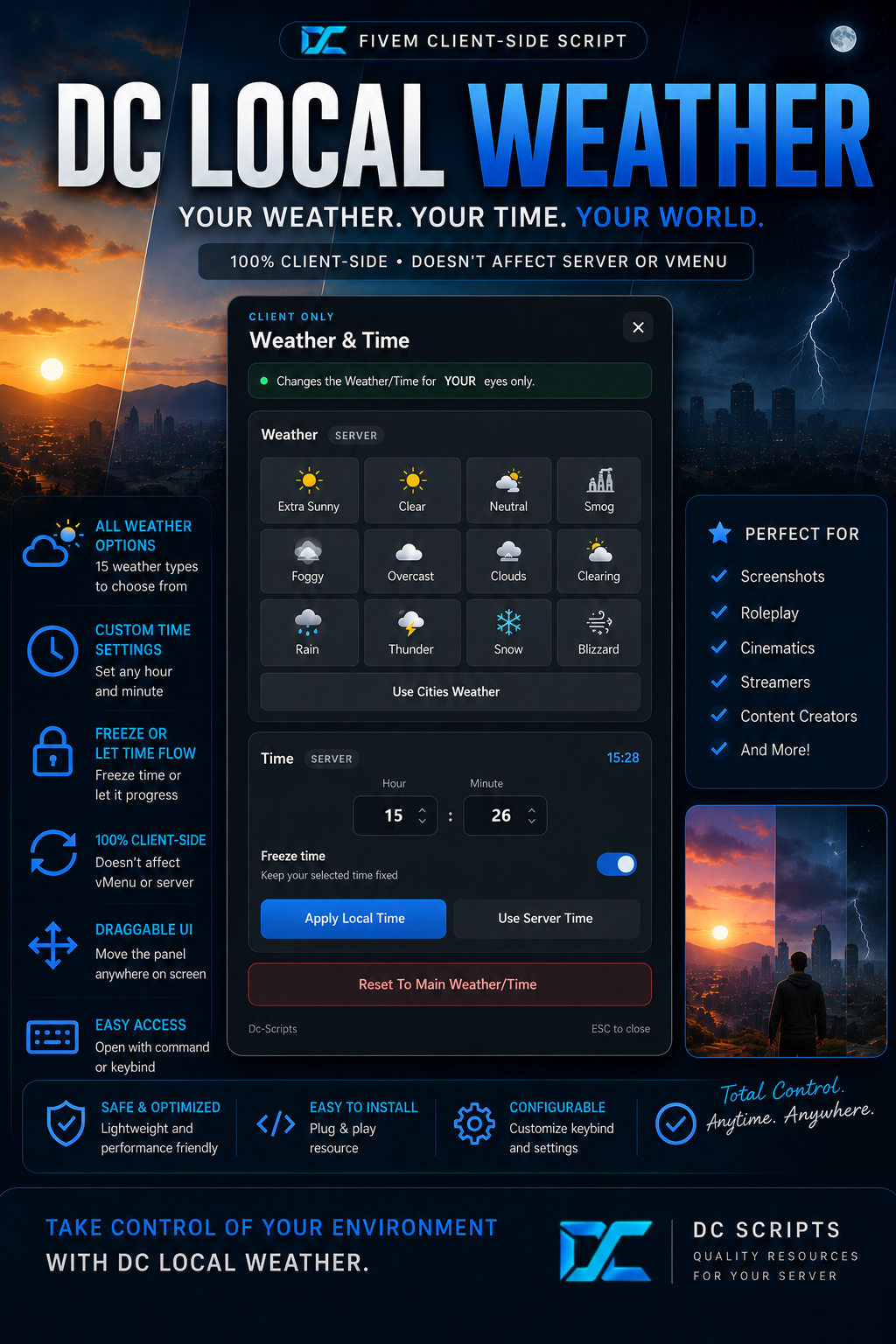Click the checkmark next to Screenshots

[719, 576]
